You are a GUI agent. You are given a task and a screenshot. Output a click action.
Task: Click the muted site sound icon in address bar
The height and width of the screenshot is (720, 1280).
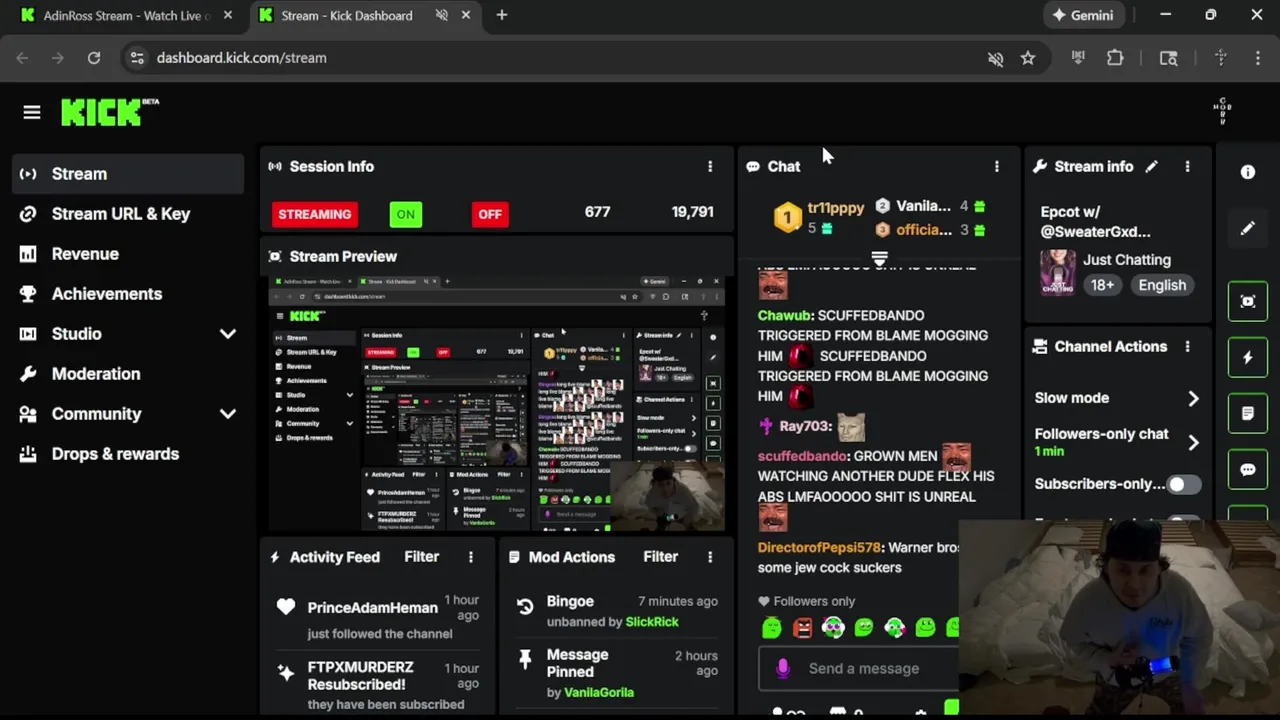995,58
